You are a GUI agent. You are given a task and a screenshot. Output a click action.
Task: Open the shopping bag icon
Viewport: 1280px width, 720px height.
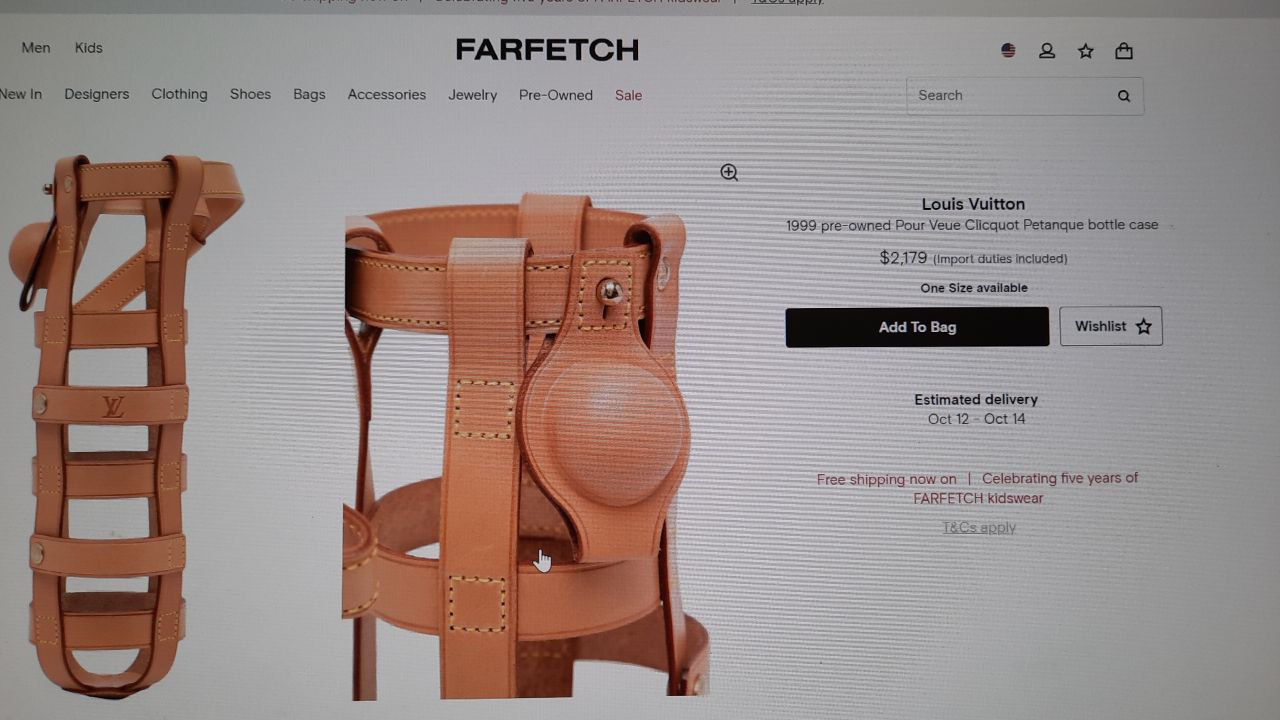[x=1124, y=51]
